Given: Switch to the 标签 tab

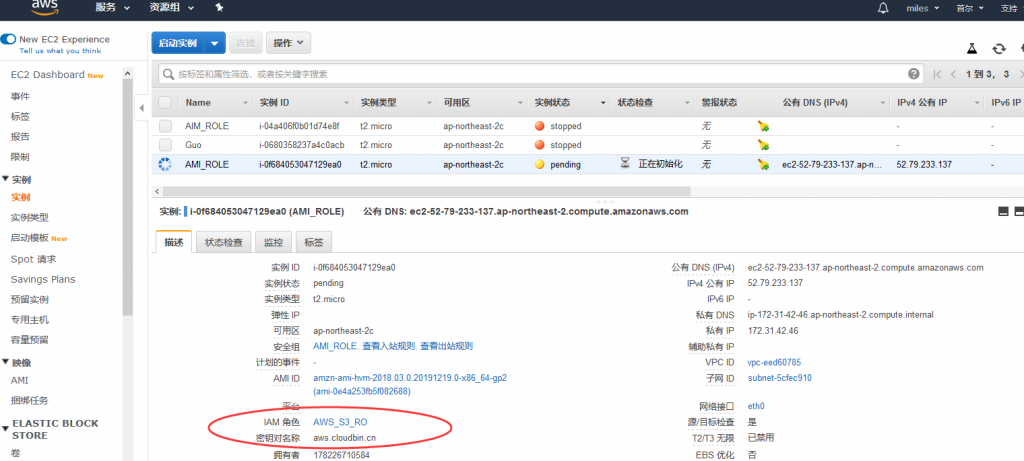Looking at the screenshot, I should pyautogui.click(x=313, y=242).
